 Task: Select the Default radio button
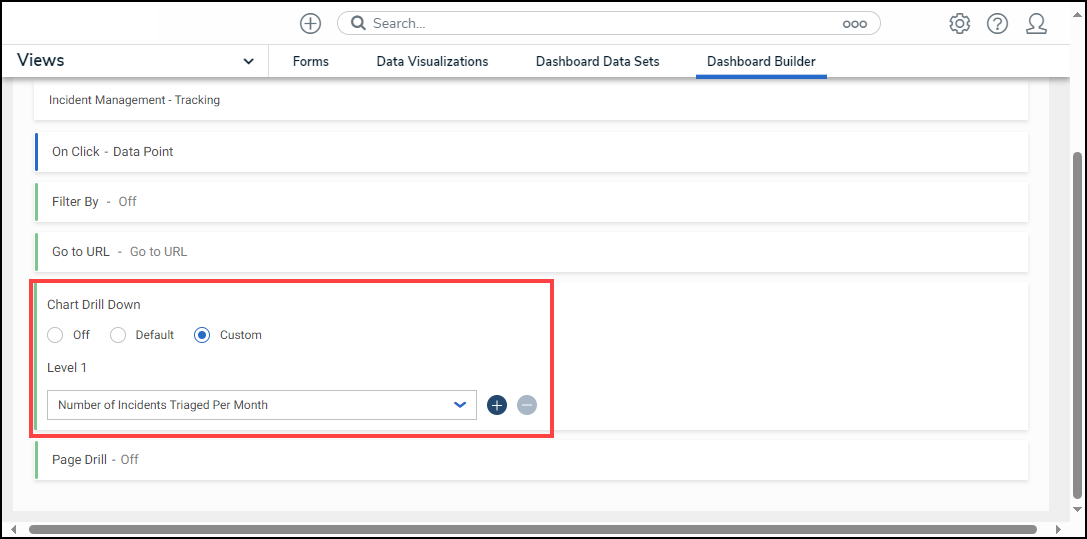(x=118, y=335)
